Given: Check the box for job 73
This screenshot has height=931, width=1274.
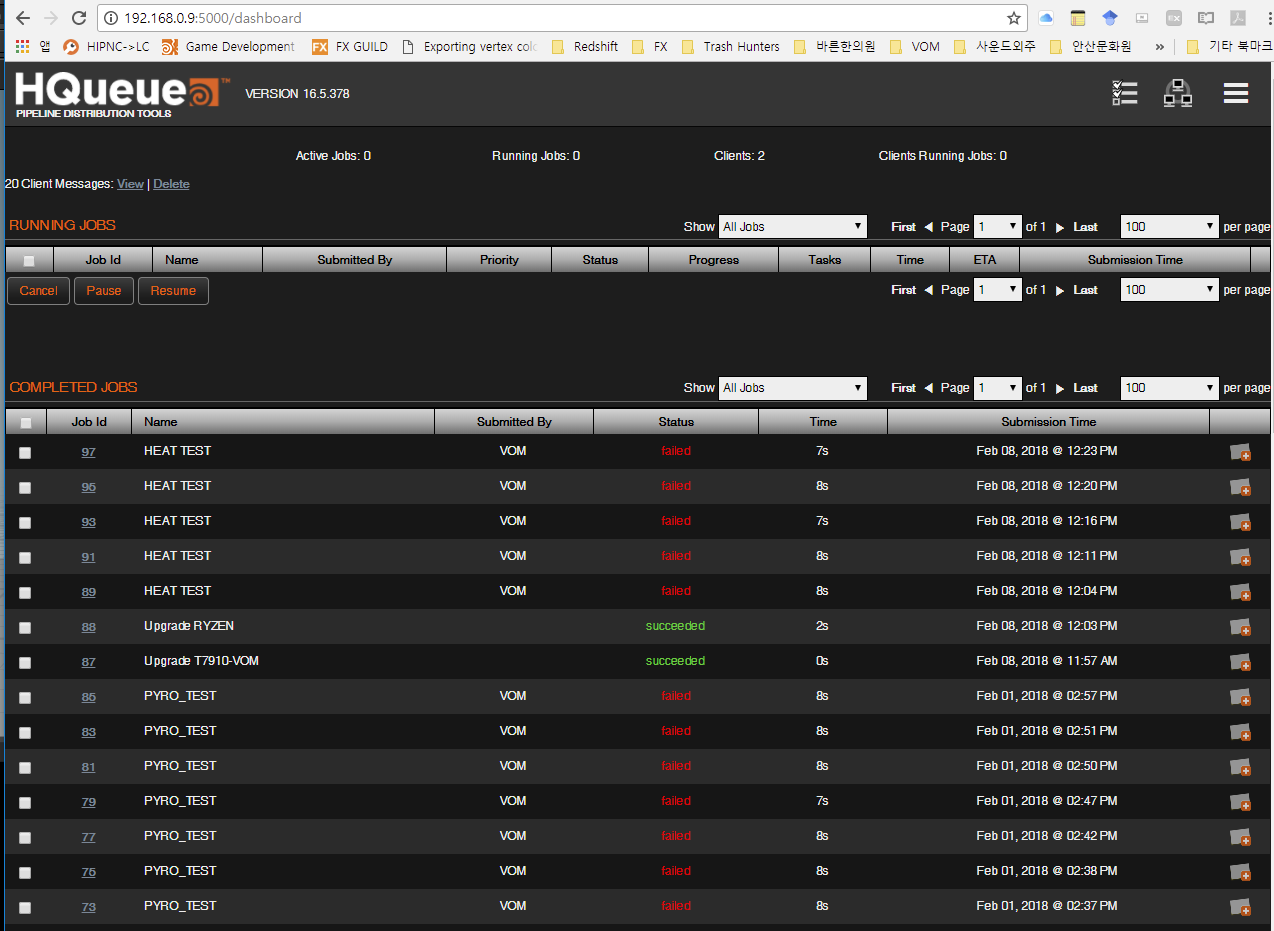Looking at the screenshot, I should [x=25, y=908].
